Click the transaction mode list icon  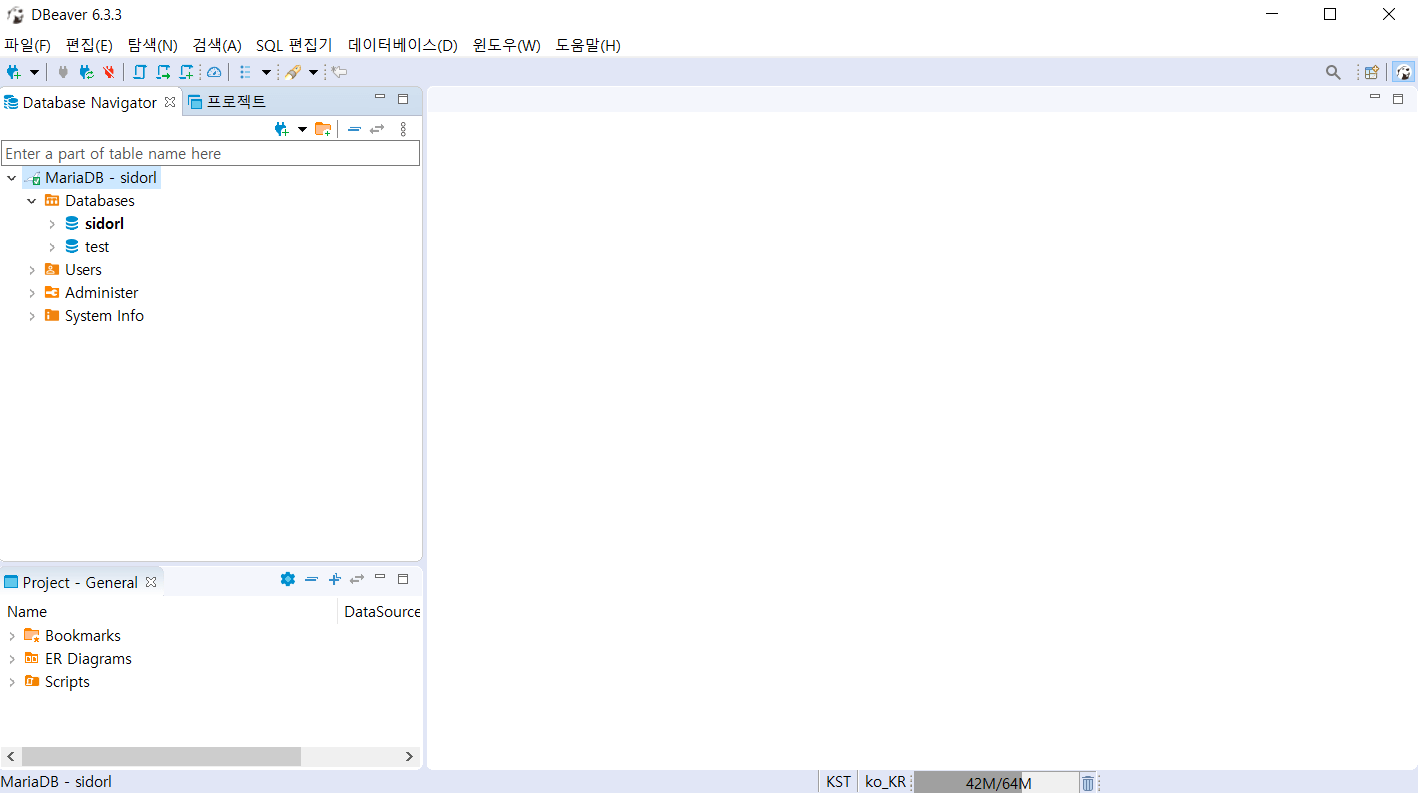[245, 72]
